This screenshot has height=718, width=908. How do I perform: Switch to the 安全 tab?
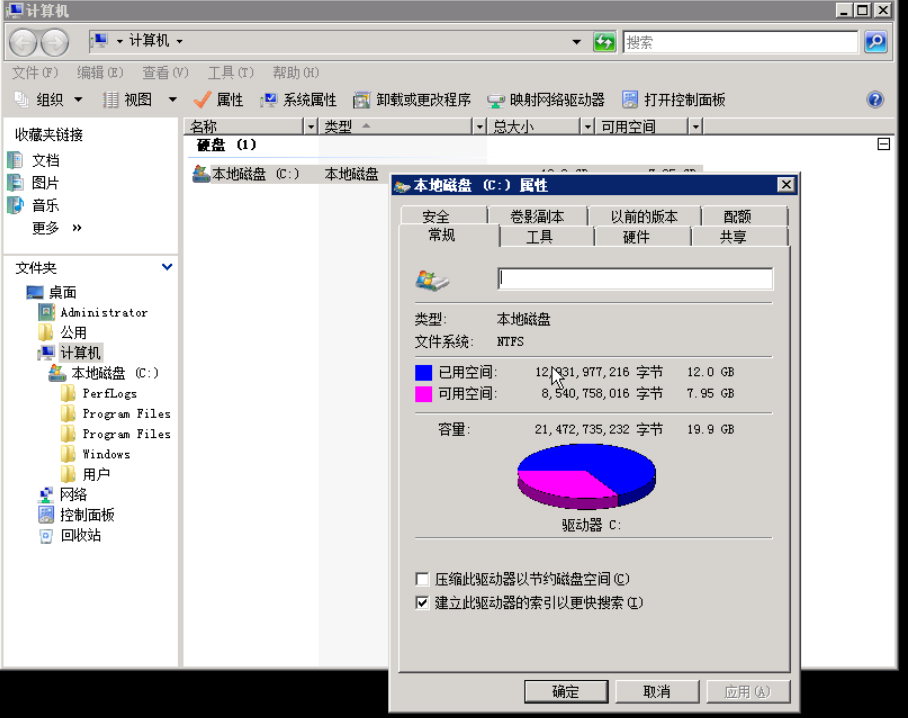click(444, 215)
